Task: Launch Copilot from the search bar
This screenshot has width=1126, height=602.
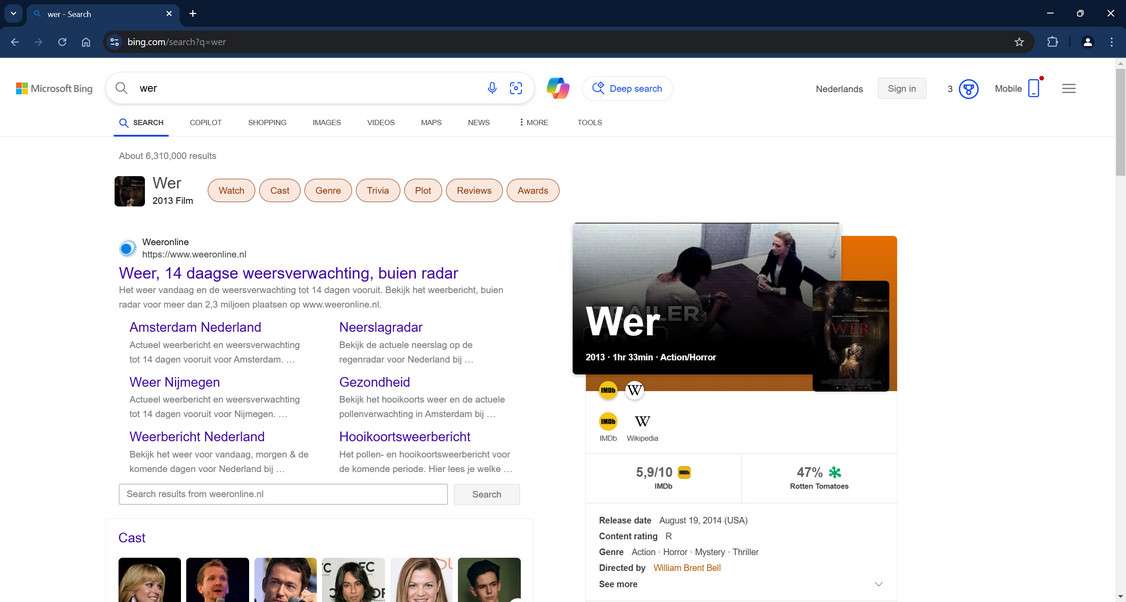Action: pos(558,88)
